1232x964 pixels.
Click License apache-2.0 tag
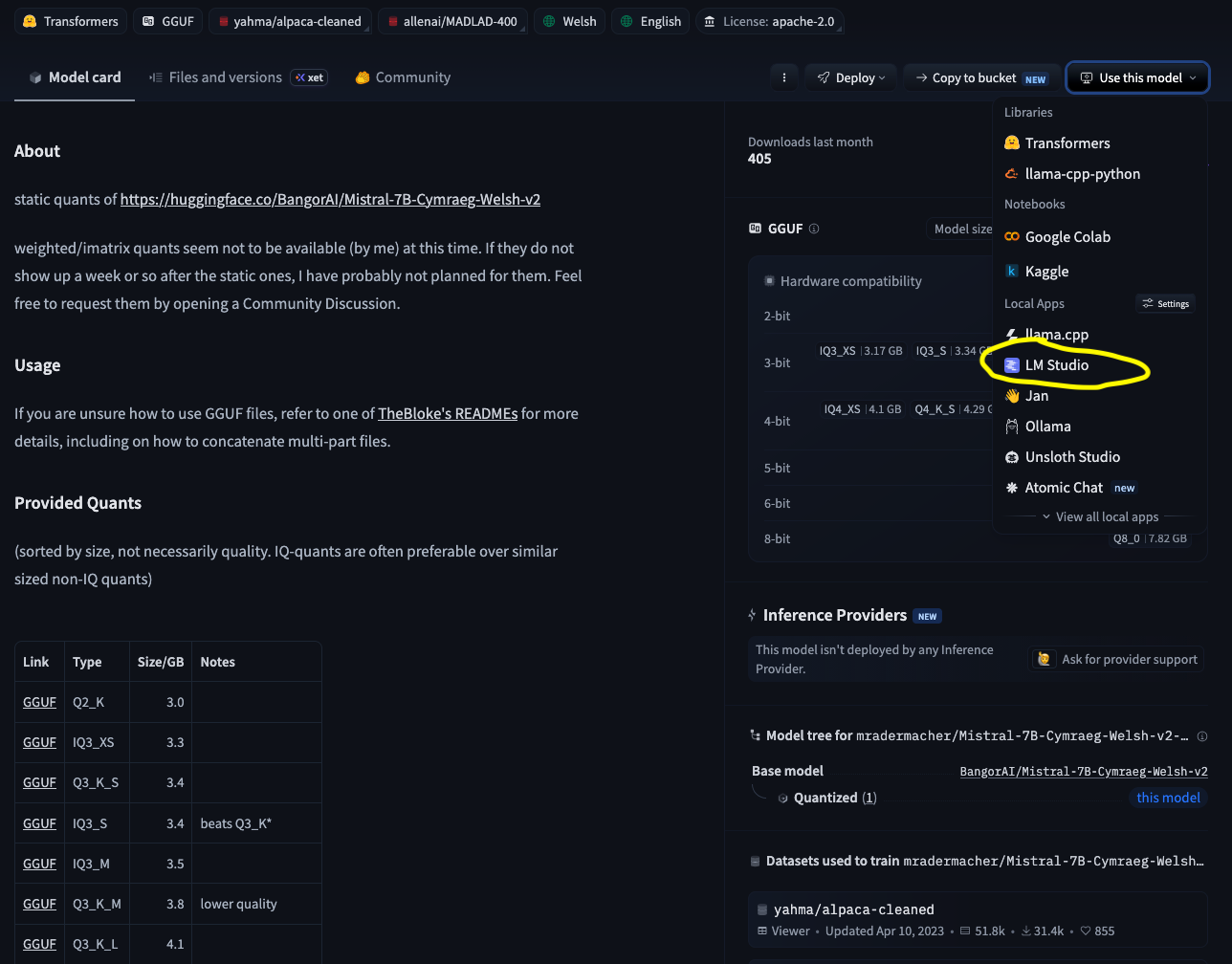770,21
